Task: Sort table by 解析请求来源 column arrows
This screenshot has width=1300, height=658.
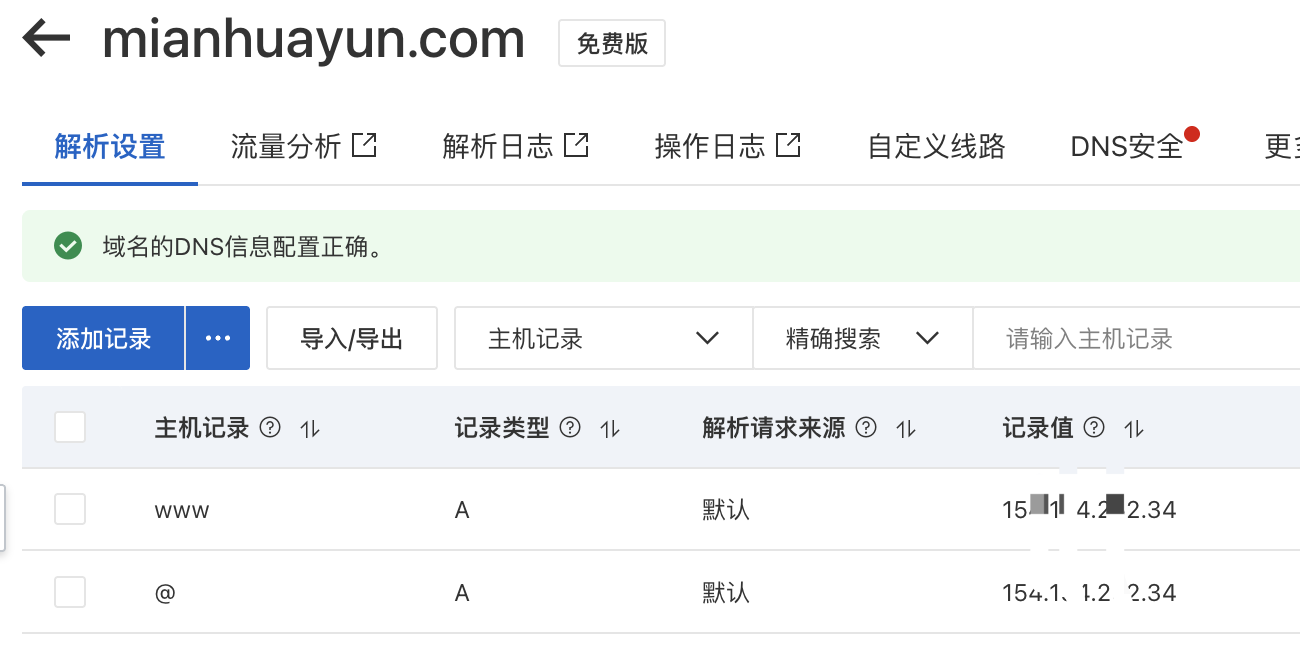Action: pyautogui.click(x=906, y=429)
